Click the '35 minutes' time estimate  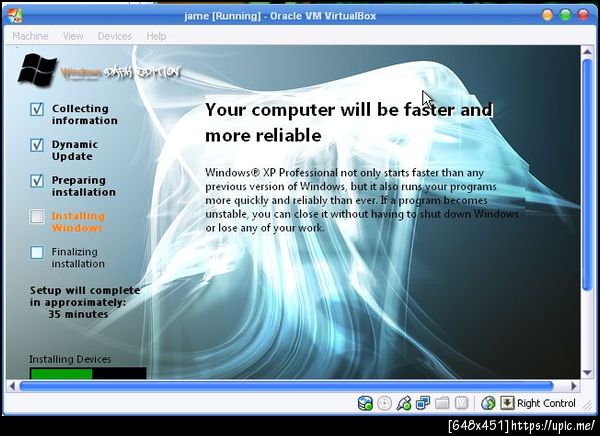click(78, 314)
